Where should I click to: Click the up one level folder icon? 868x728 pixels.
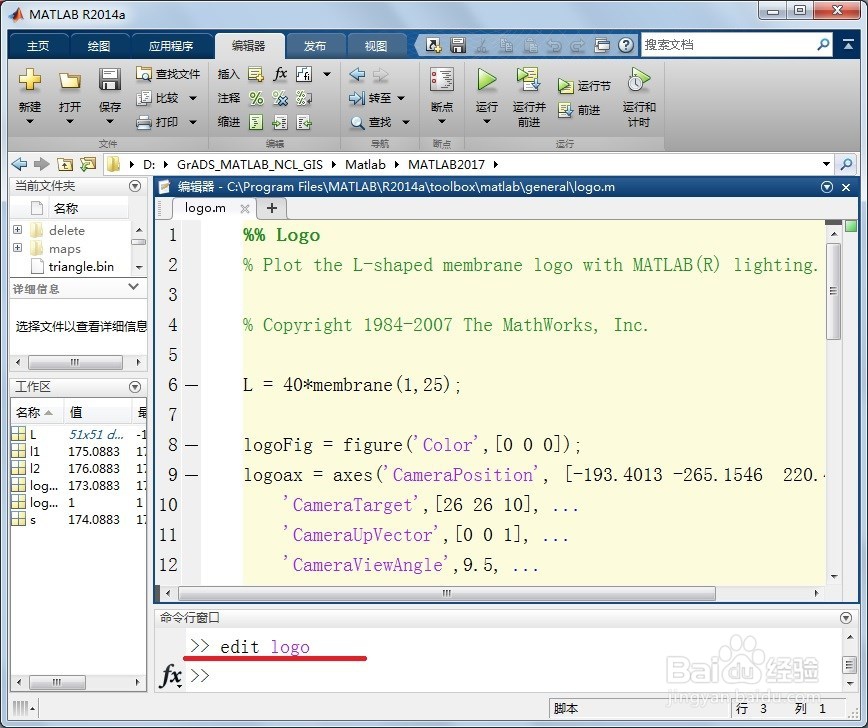[x=65, y=164]
